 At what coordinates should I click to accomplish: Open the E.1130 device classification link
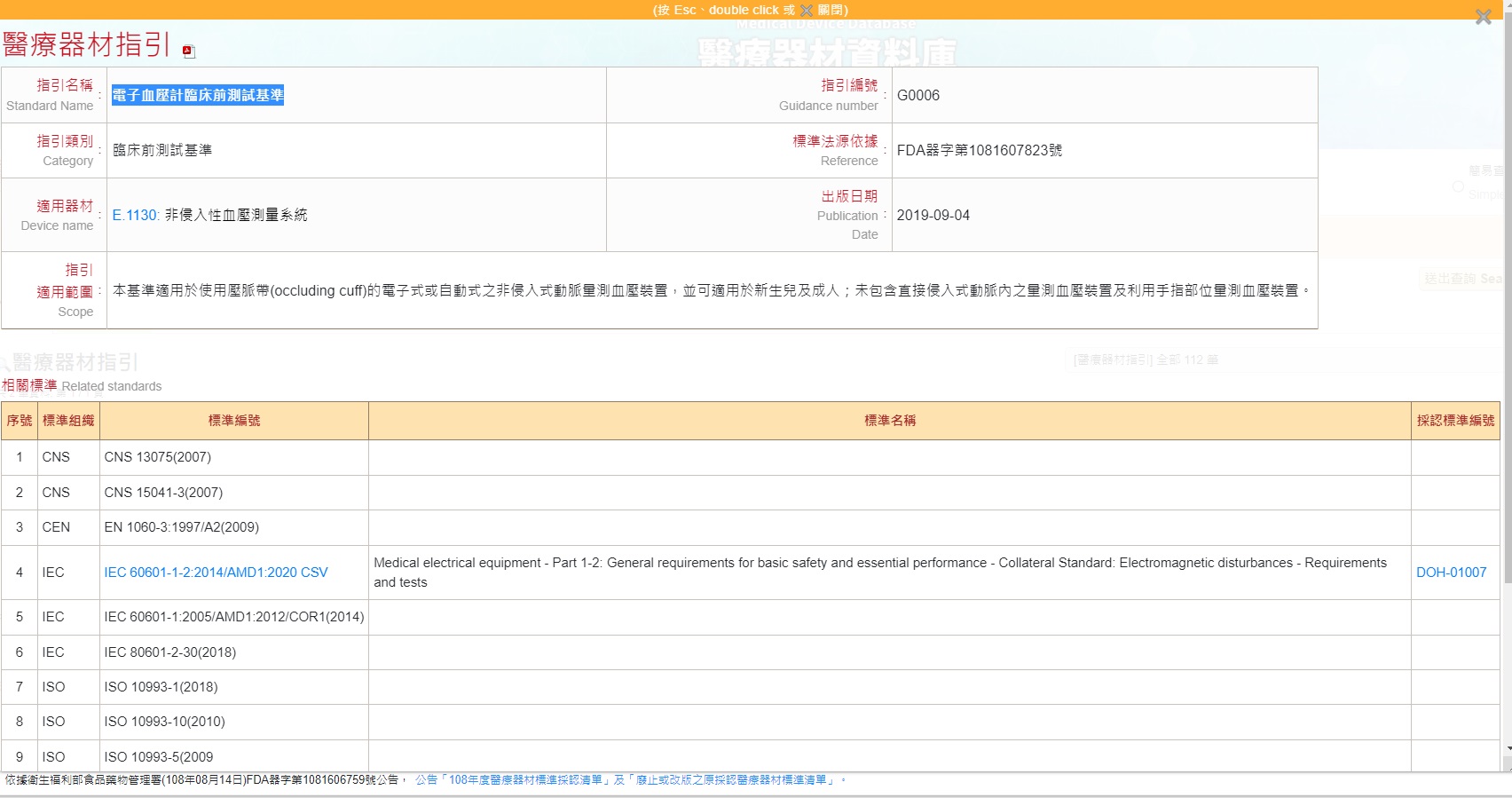(136, 215)
